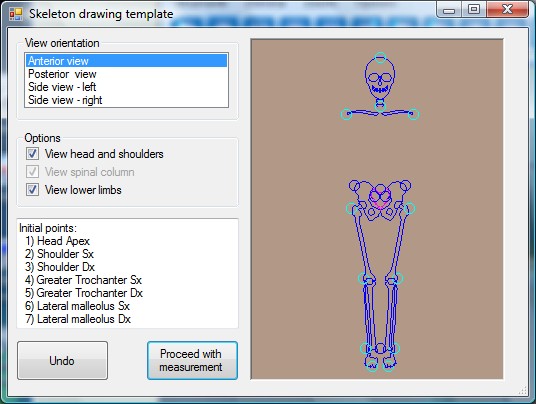The image size is (536, 404).
Task: Click the disabled View spinal column checkbox
Action: (x=32, y=172)
